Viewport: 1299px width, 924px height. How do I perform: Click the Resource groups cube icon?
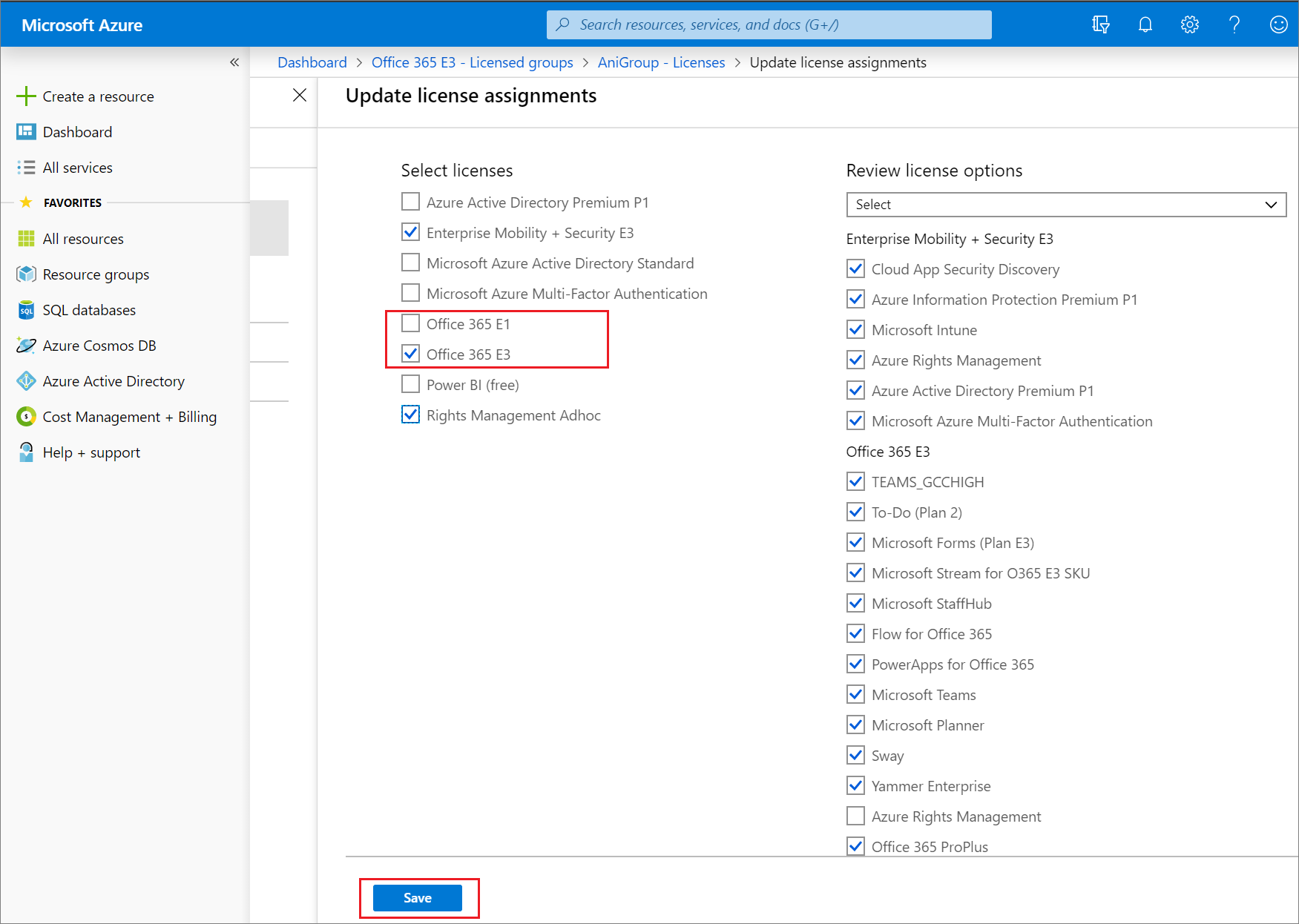pyautogui.click(x=26, y=274)
